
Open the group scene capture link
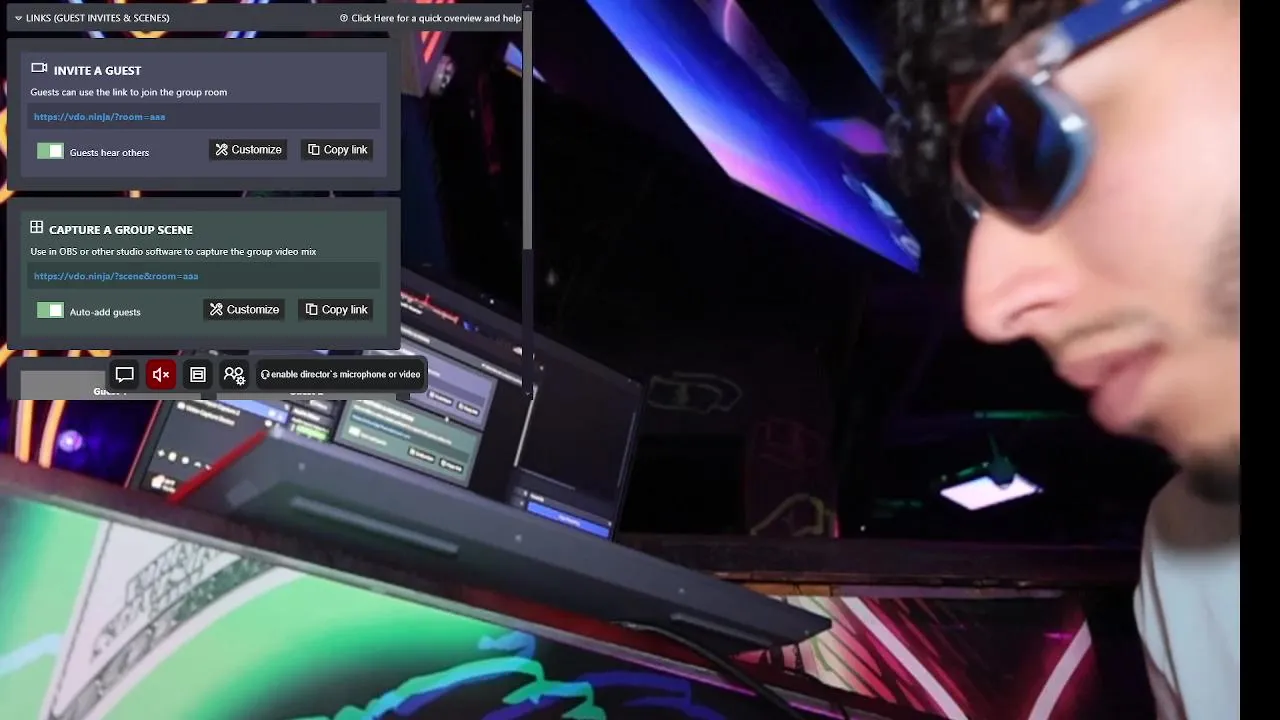(116, 276)
